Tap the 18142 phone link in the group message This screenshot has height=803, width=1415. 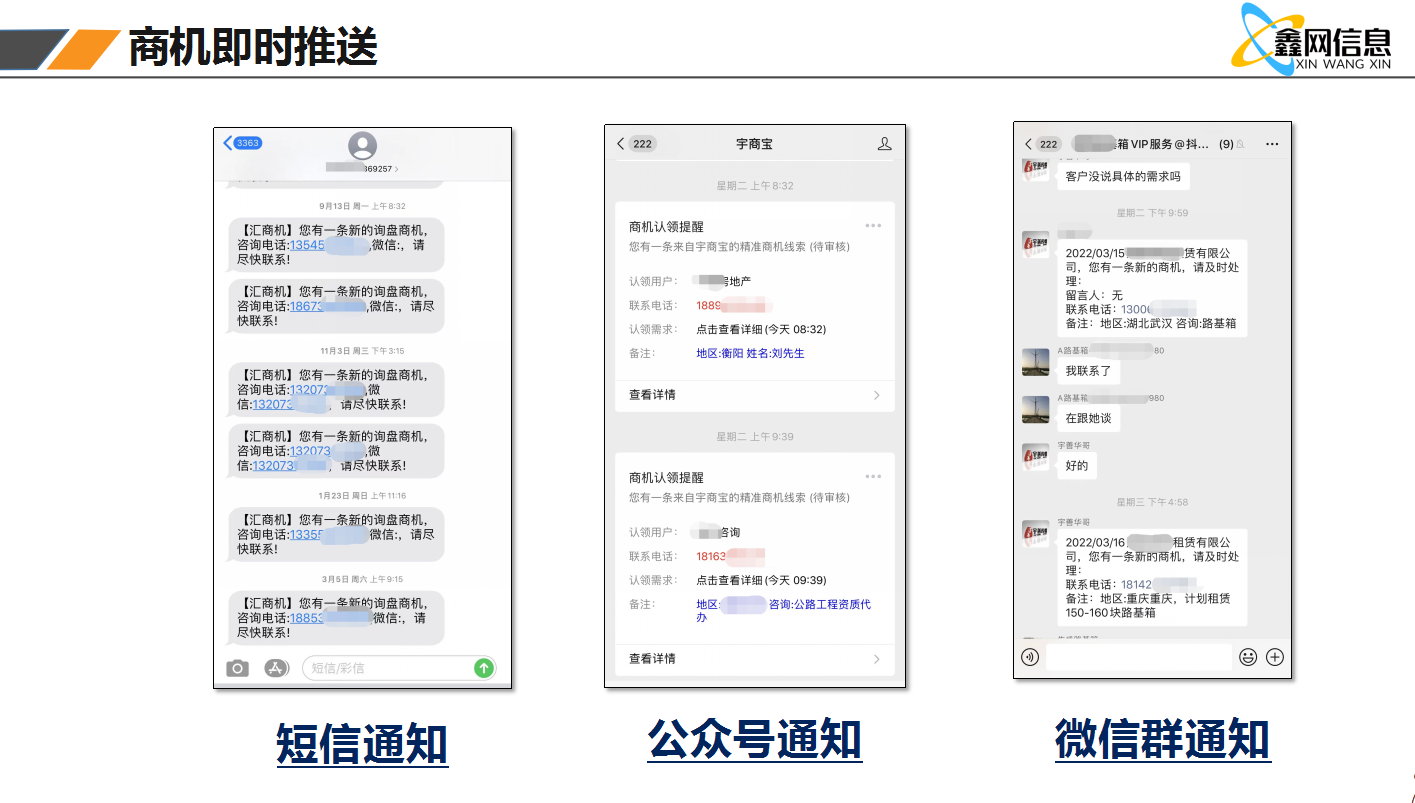click(x=1158, y=584)
